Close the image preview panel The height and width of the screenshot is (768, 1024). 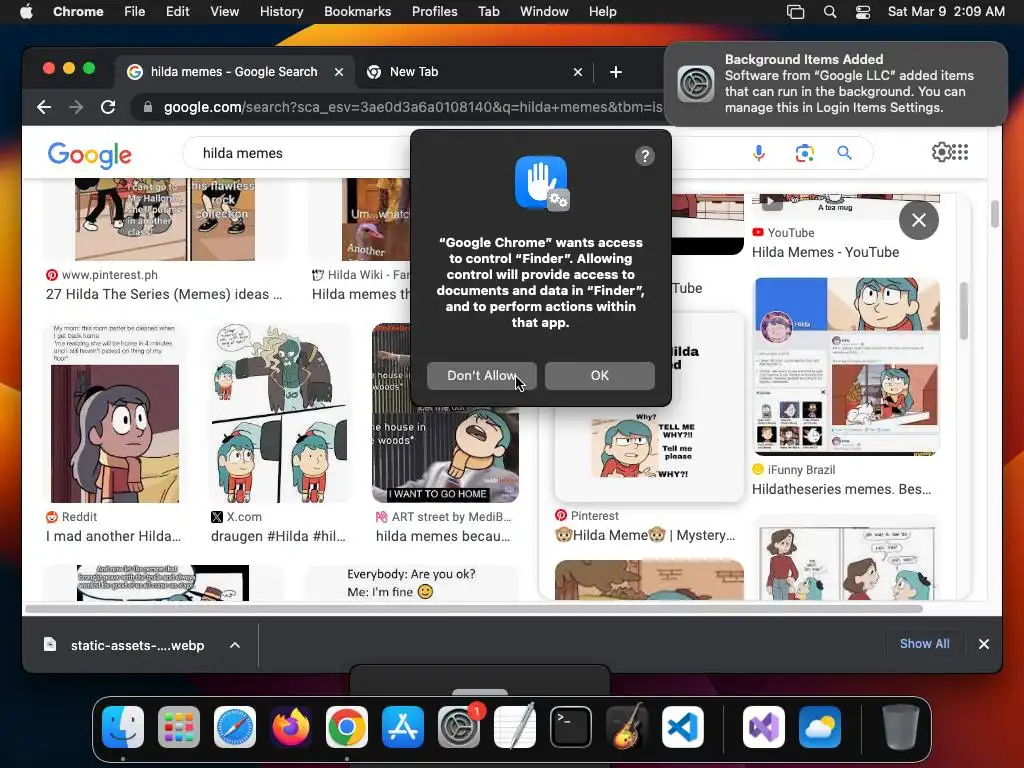pos(919,221)
